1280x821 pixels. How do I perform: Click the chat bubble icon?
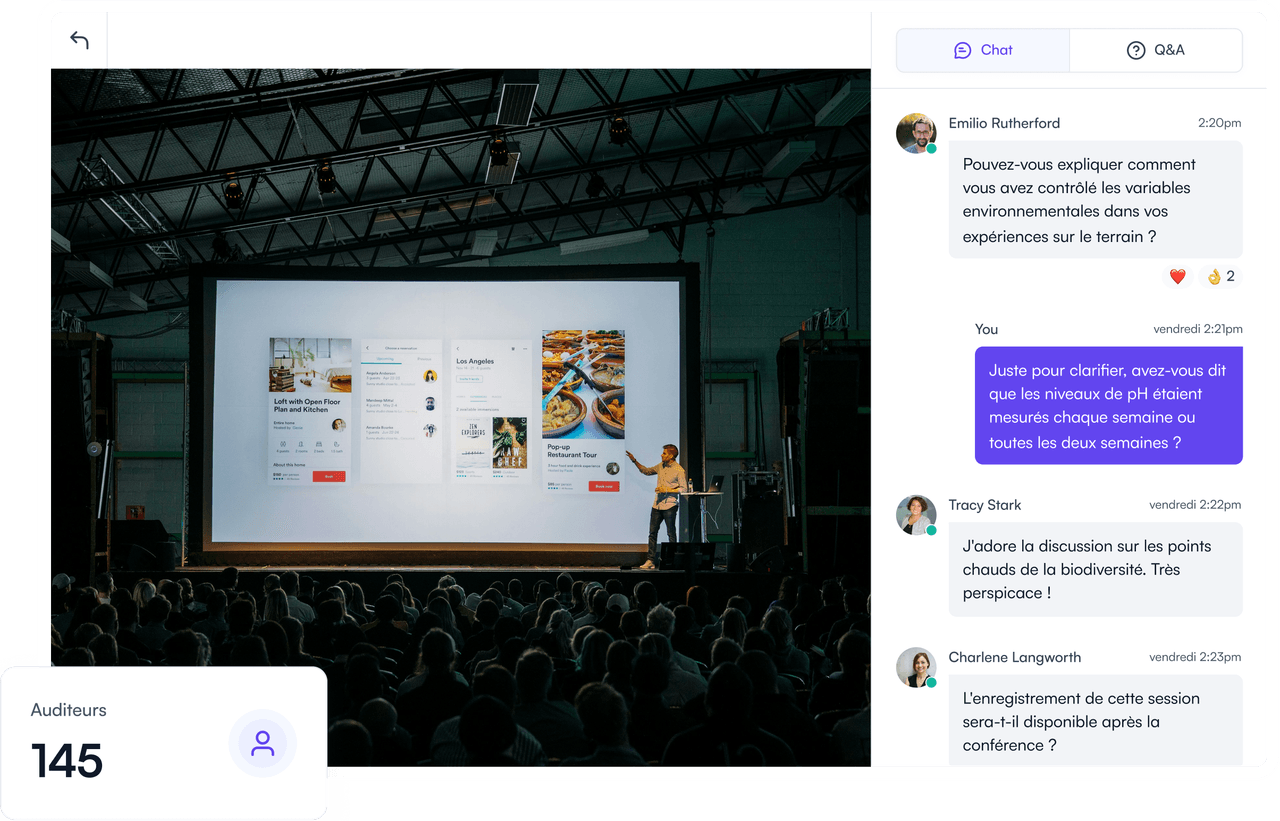pos(962,50)
